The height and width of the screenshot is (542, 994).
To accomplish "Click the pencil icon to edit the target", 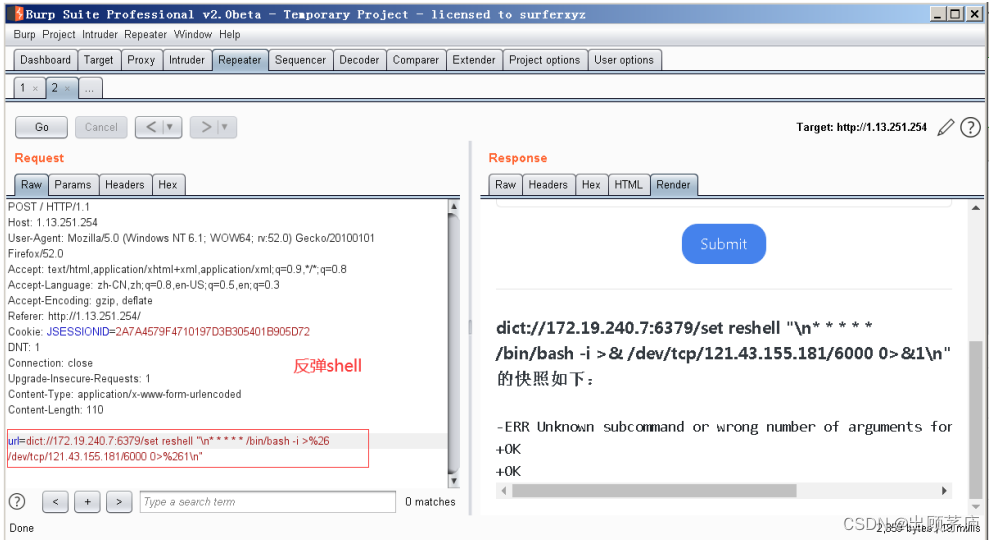I will [945, 127].
